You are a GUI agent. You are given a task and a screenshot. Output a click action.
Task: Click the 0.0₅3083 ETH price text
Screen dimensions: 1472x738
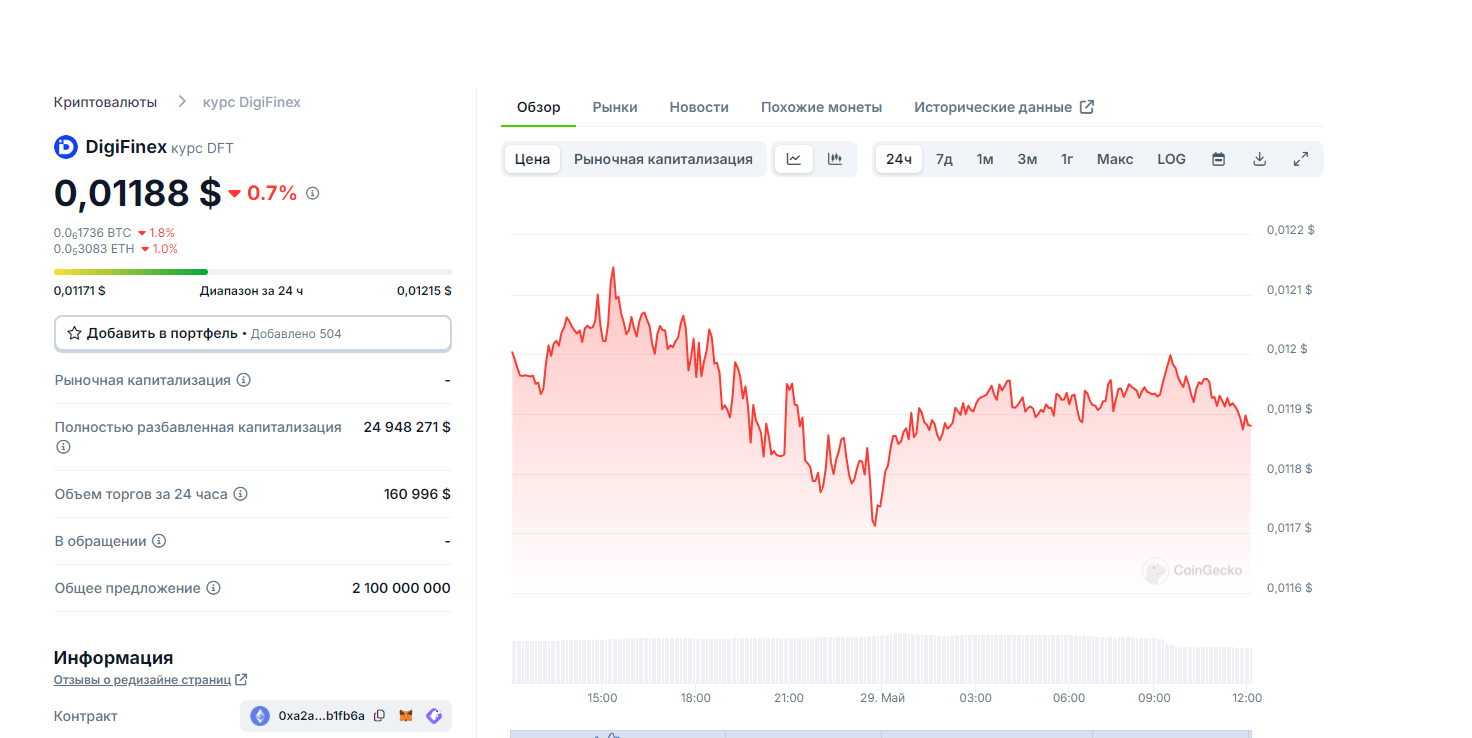tap(94, 249)
